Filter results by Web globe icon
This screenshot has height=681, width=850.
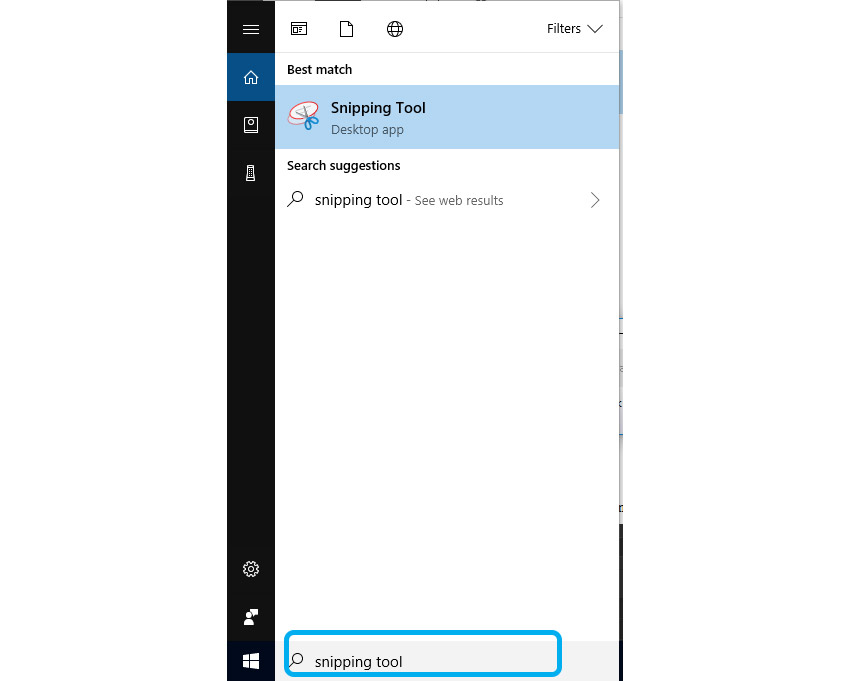click(x=395, y=29)
